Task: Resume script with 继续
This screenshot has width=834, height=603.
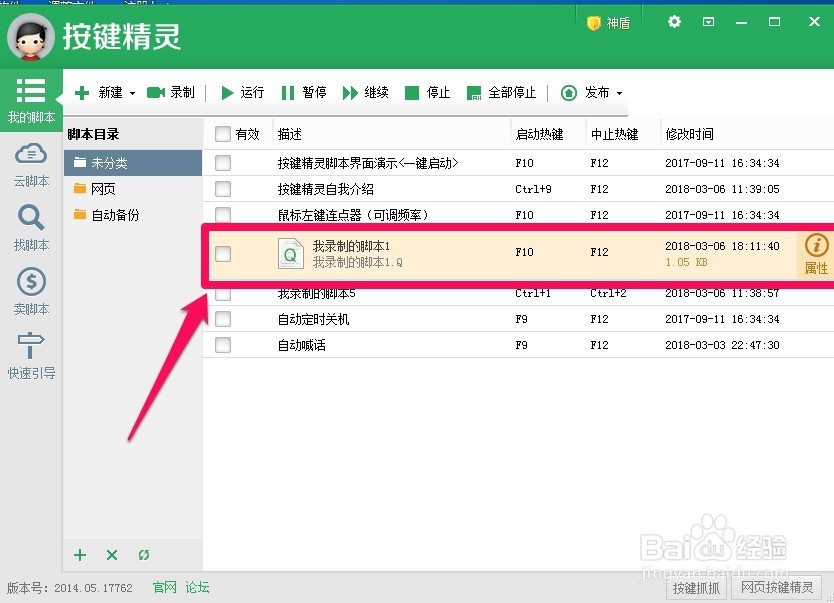Action: pos(365,93)
